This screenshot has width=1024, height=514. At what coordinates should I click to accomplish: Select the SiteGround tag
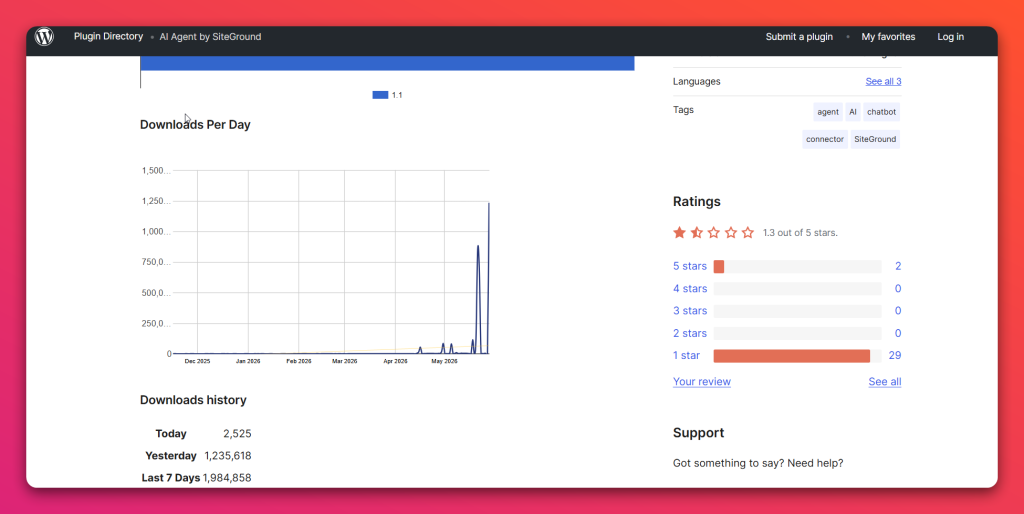pos(875,139)
